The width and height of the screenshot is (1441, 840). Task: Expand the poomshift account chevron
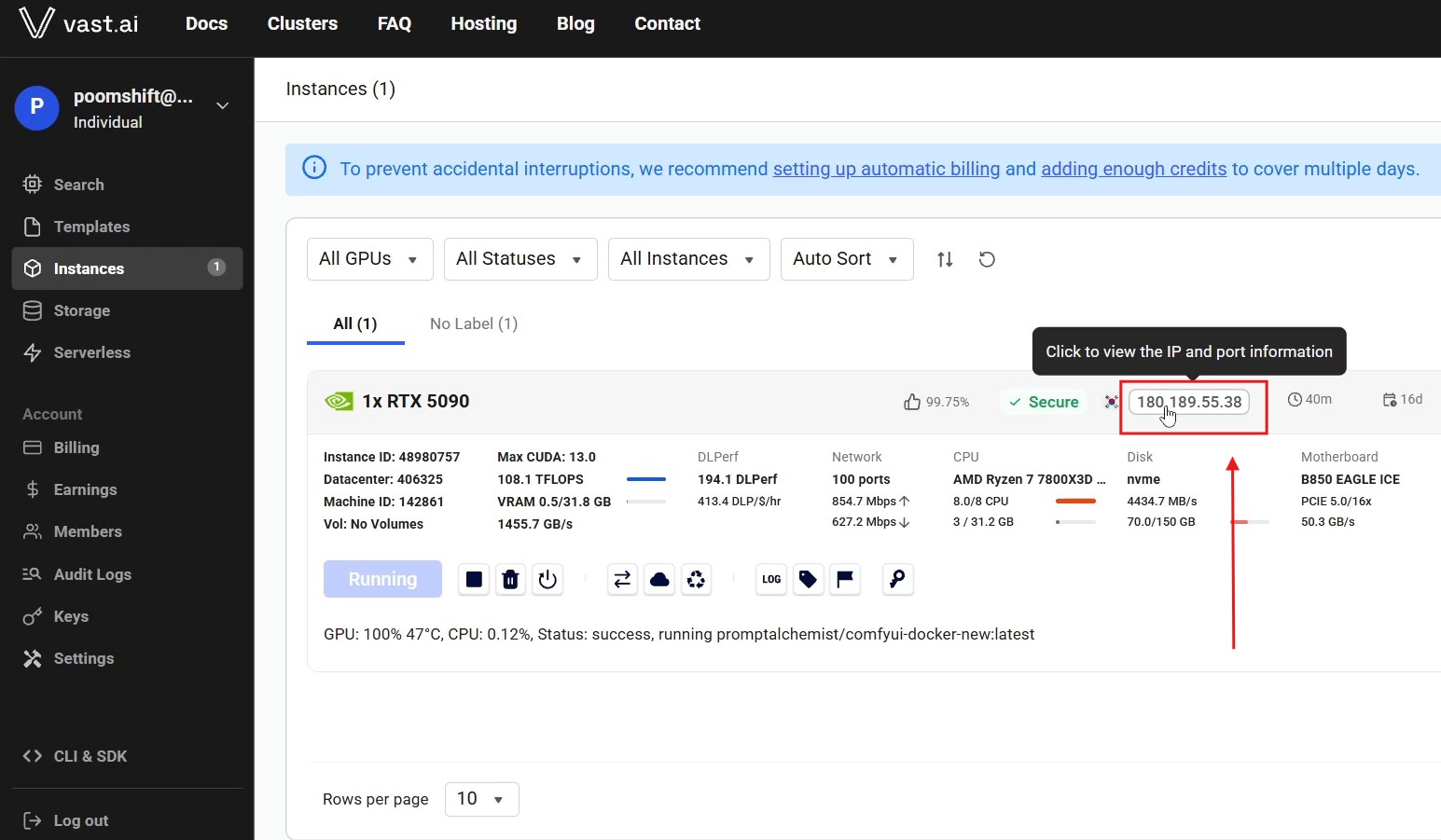[x=222, y=106]
